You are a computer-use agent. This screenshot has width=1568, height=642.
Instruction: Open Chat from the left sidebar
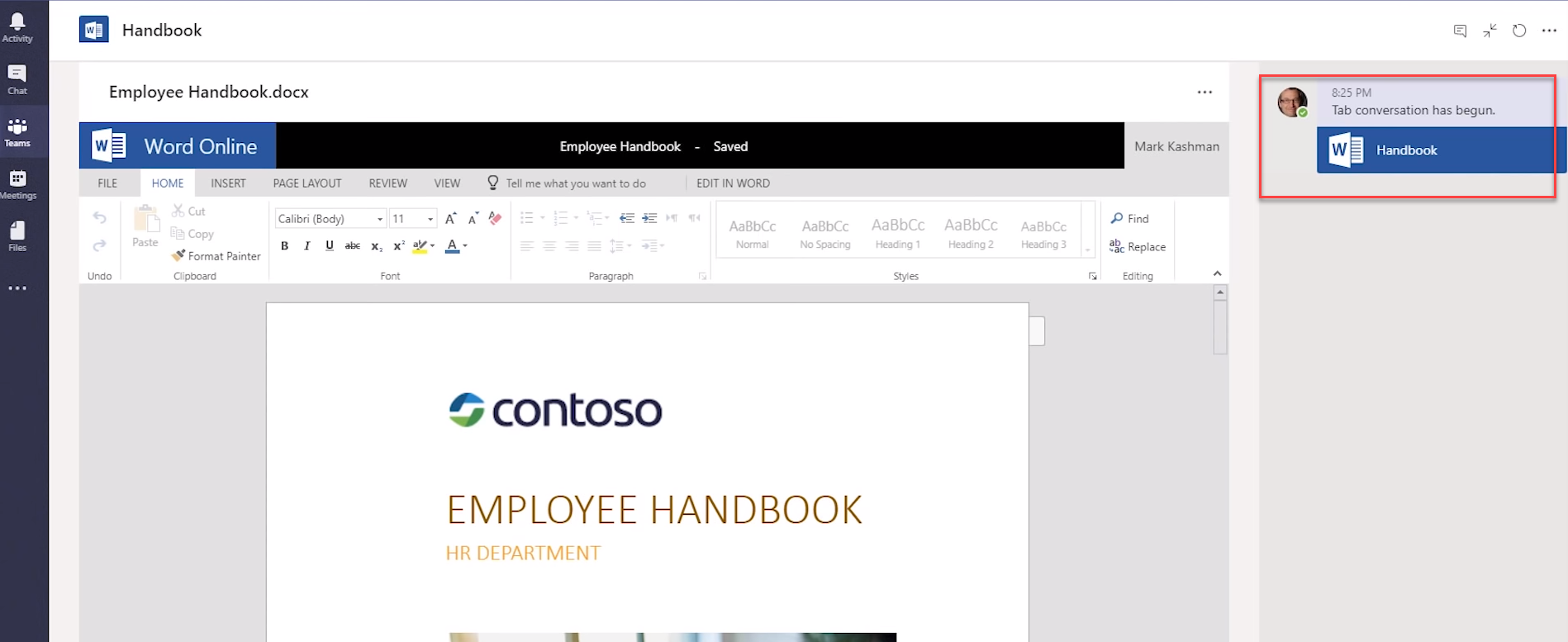pyautogui.click(x=17, y=79)
